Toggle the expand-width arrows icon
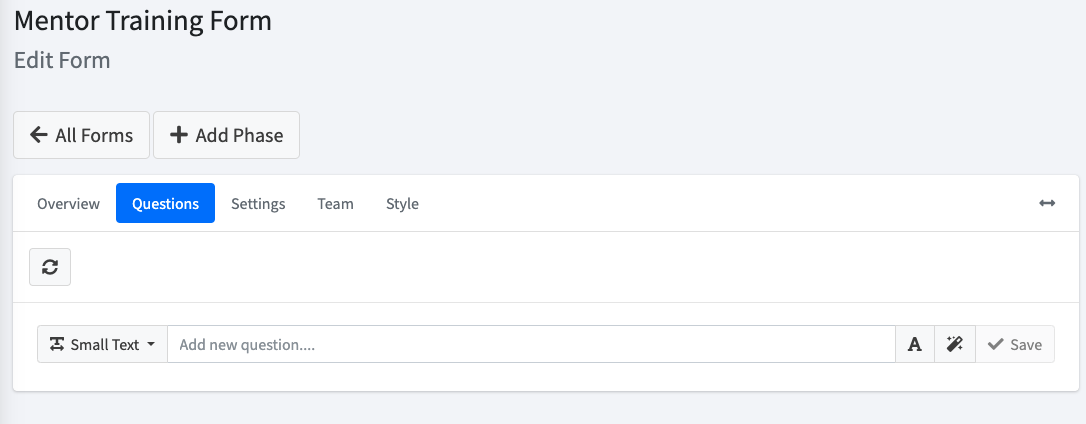1086x424 pixels. tap(1047, 203)
